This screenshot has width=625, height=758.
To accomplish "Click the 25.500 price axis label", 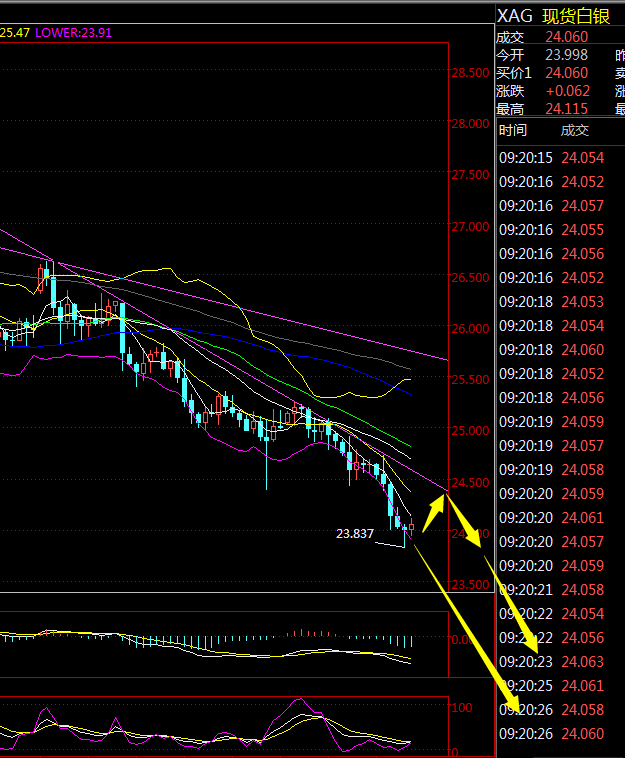I will [x=470, y=379].
